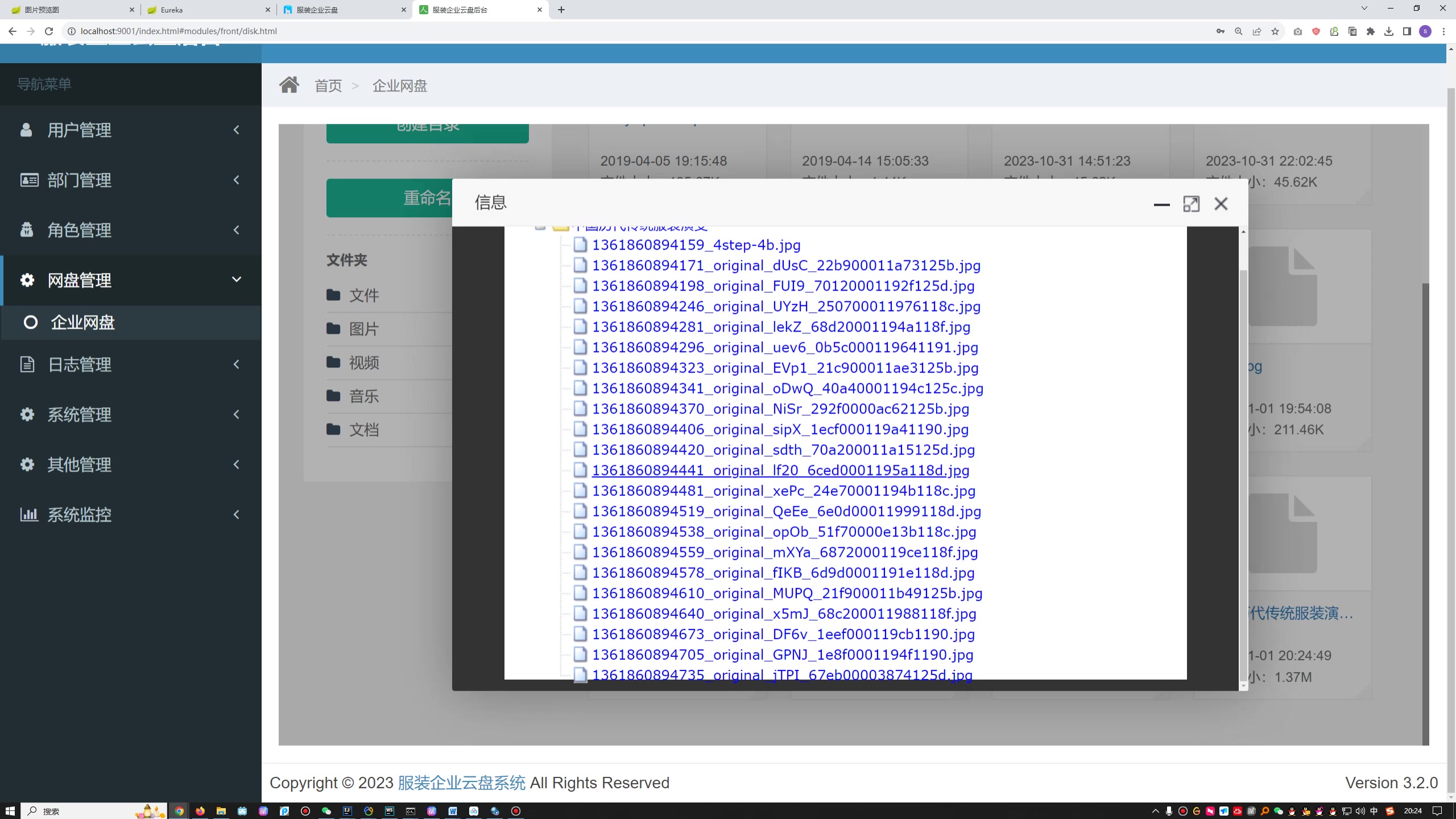Click the home icon in breadcrumb
The height and width of the screenshot is (819, 1456).
point(289,85)
